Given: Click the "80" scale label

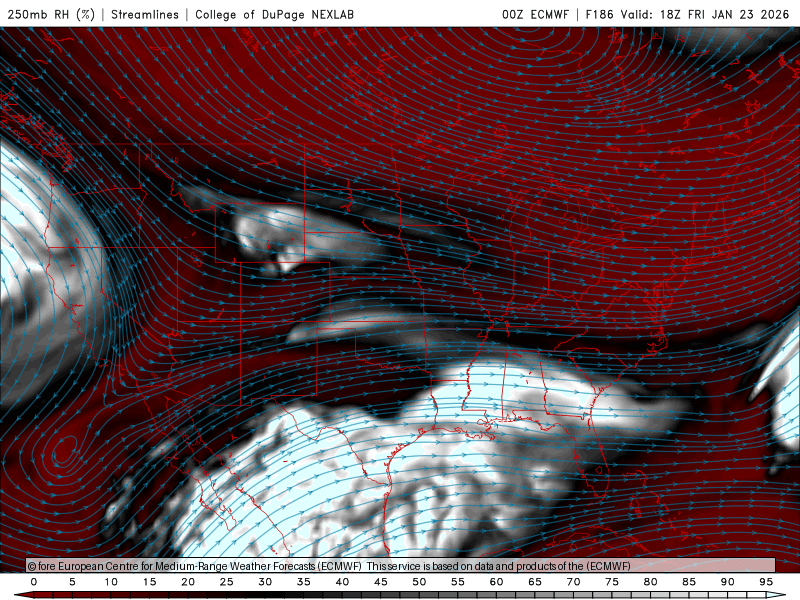Looking at the screenshot, I should tap(651, 582).
